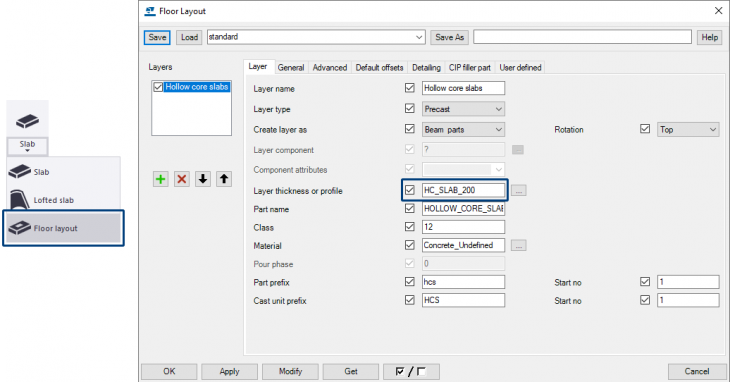Click the Save As button
Viewport: 730px width, 382px height.
tap(450, 37)
